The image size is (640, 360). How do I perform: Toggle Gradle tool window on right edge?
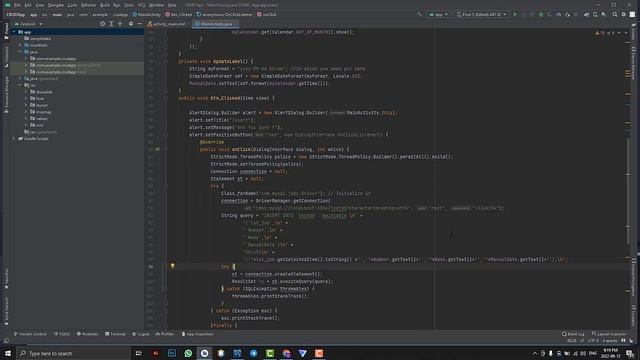point(633,33)
